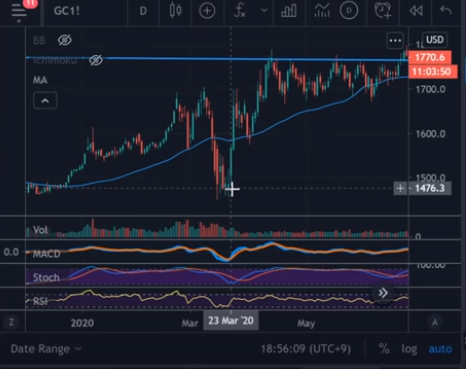Click the double-arrow scroll to latest bar

[383, 293]
